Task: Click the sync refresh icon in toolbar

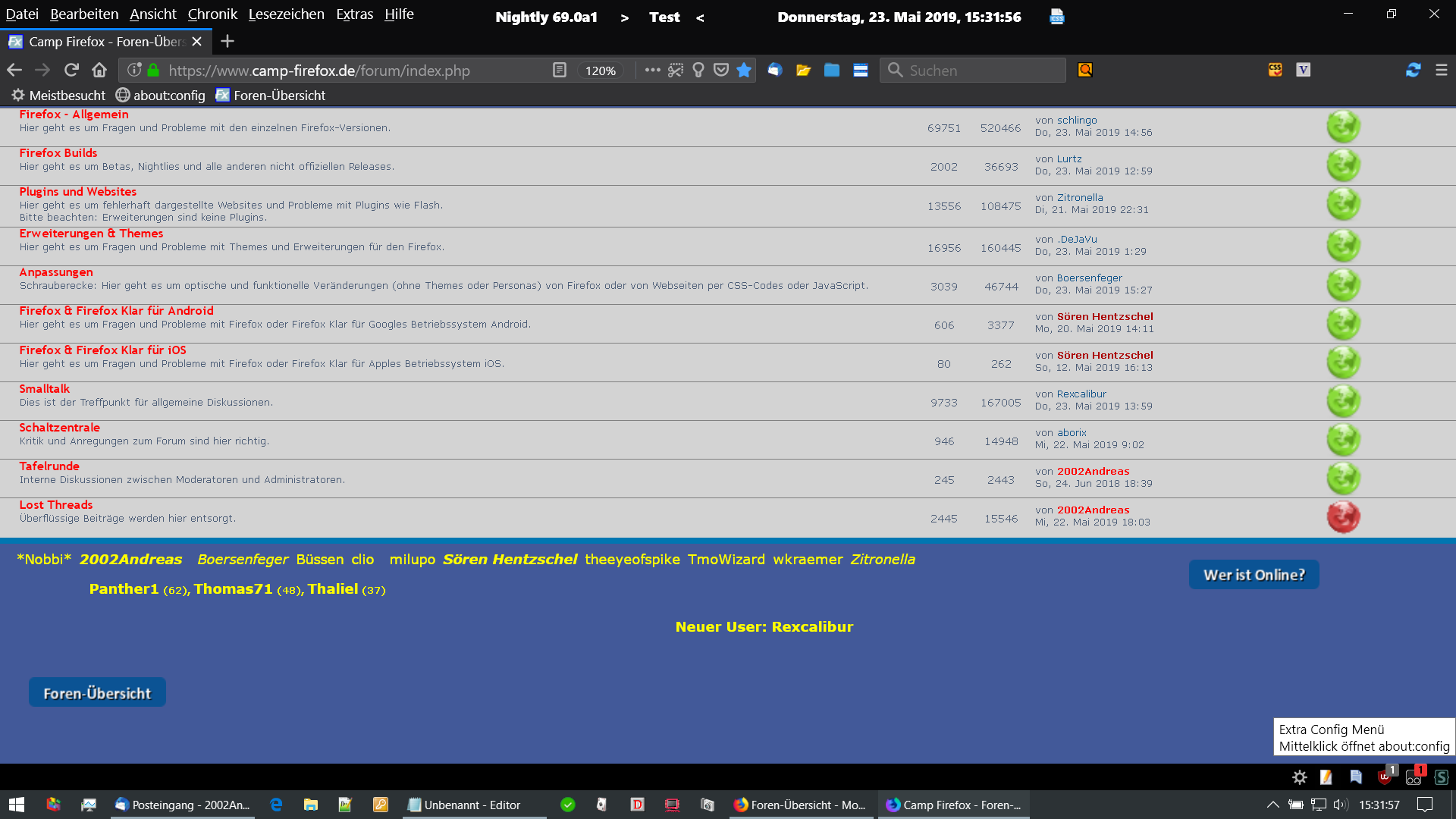Action: pos(1413,71)
